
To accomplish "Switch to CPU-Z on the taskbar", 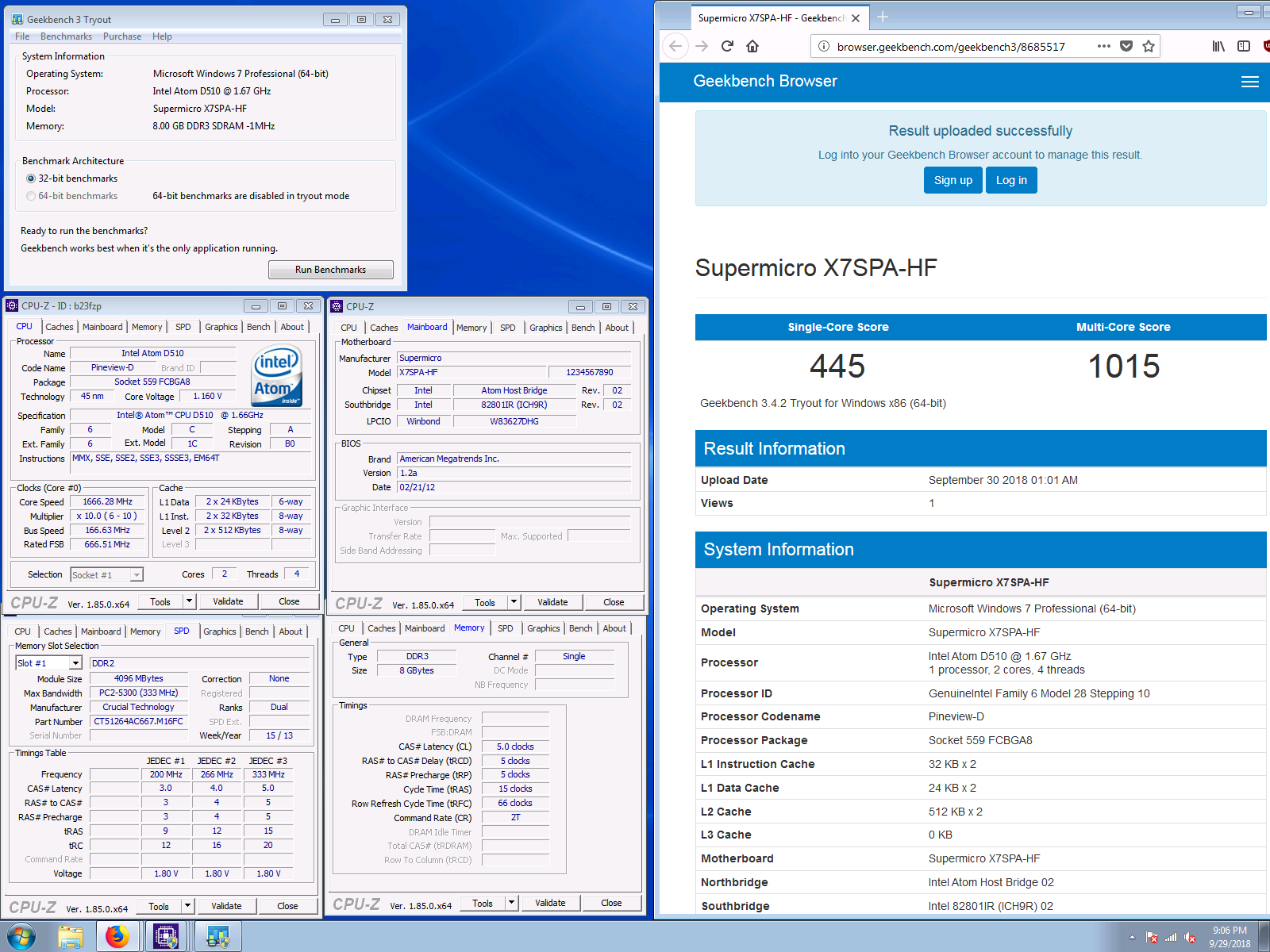I will tap(165, 937).
